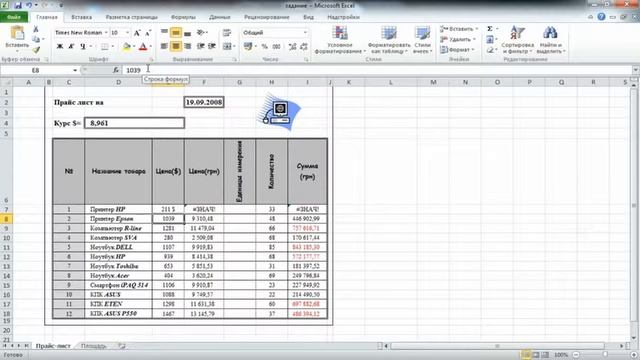Switch to the Вид ribbon tab
The height and width of the screenshot is (360, 640).
309,17
